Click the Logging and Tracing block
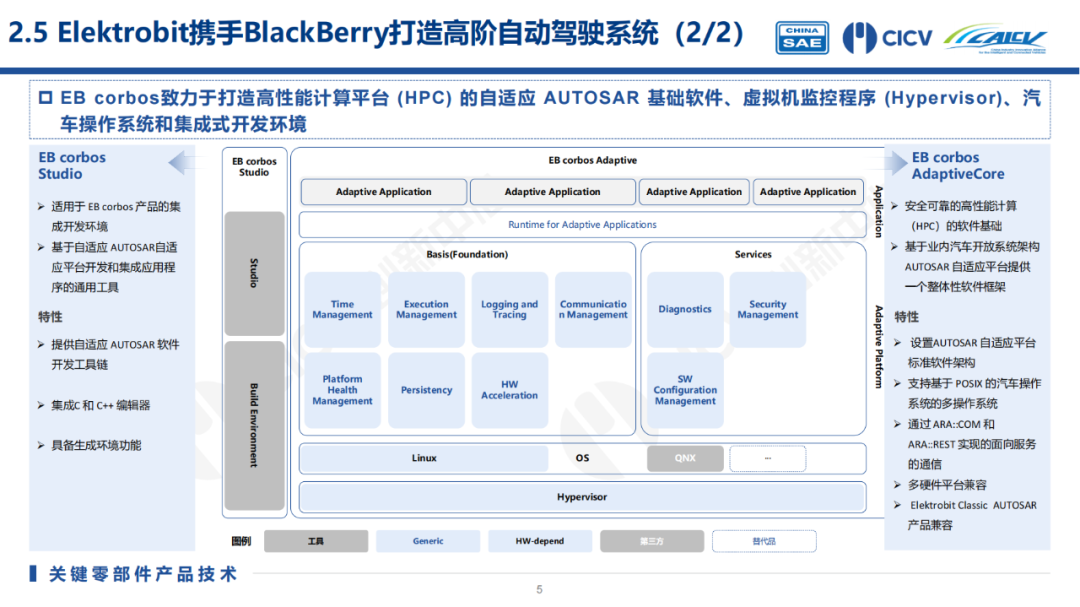The width and height of the screenshot is (1080, 607). click(x=509, y=310)
